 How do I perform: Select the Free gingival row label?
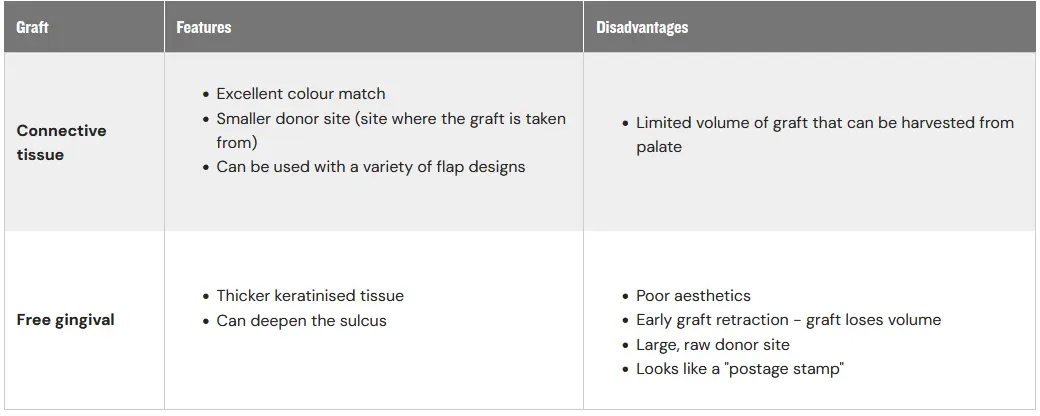pos(66,320)
